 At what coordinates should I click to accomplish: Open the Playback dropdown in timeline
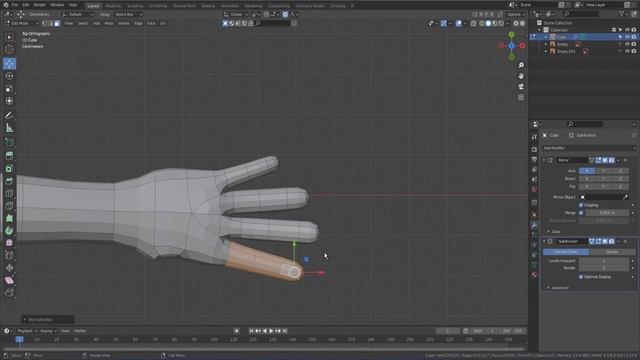27,331
